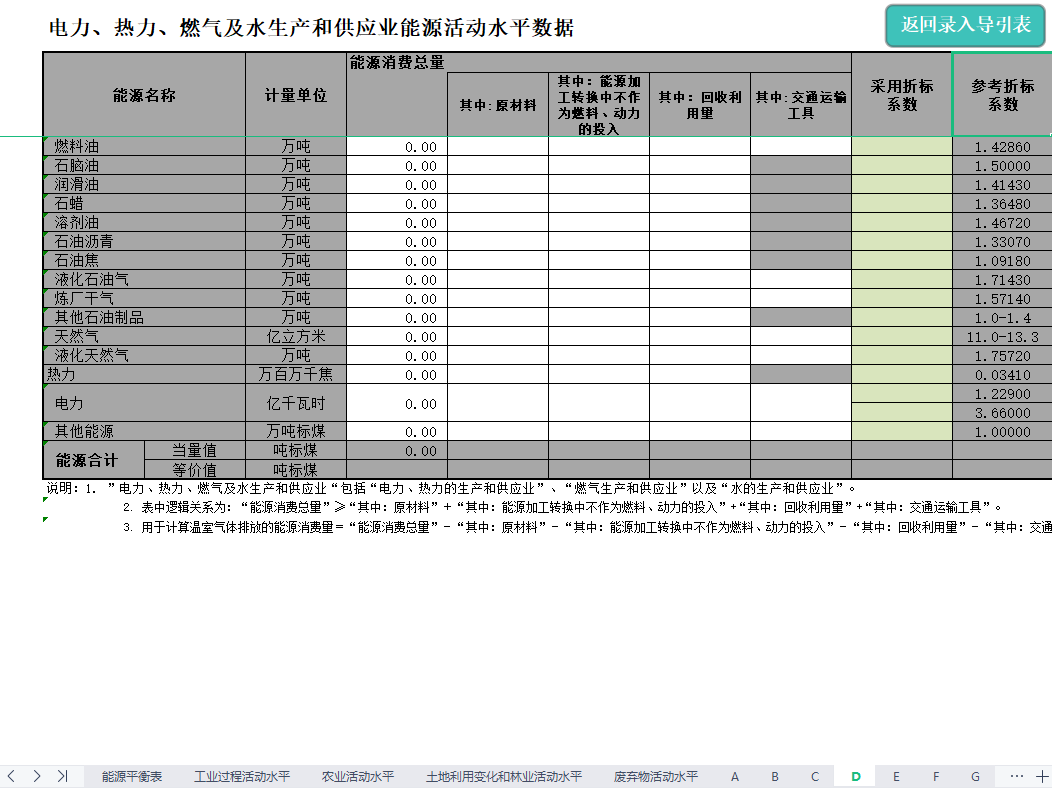Switch to 能源平衡表 sheet tab
The width and height of the screenshot is (1052, 788).
click(132, 776)
